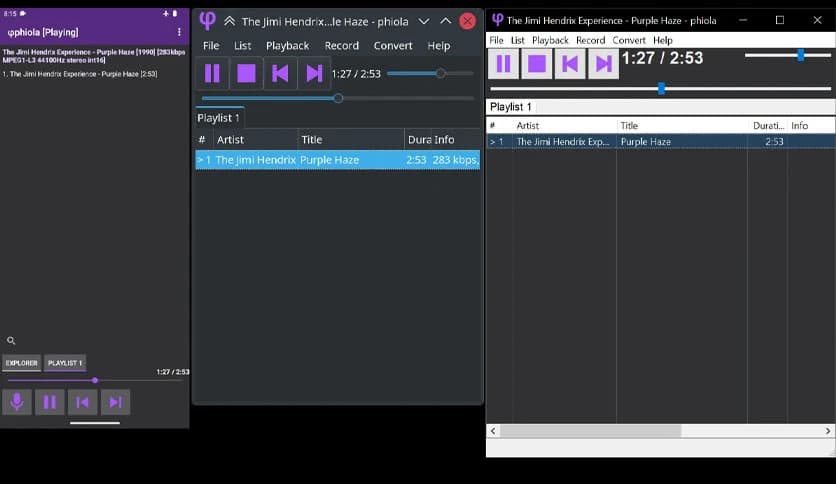The height and width of the screenshot is (484, 836).
Task: Click the 1:27 / 2:53 time display in Windows window
Action: click(662, 58)
